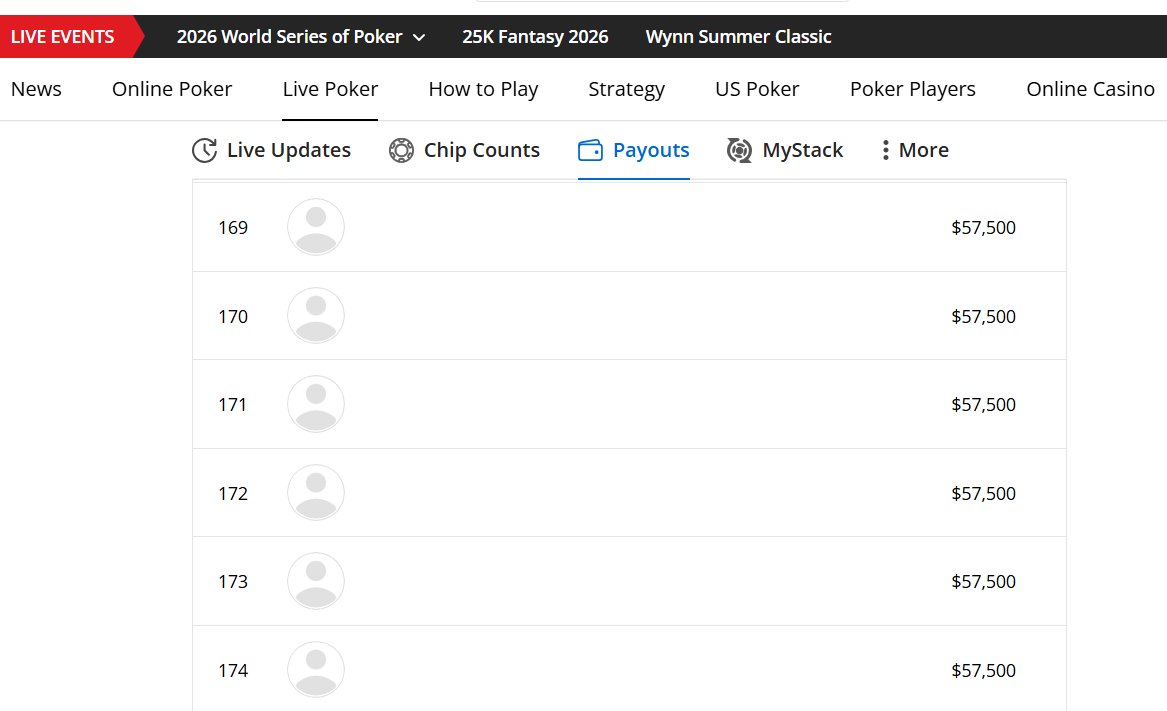Click the avatar placeholder in row 169
This screenshot has height=711, width=1167.
[316, 227]
